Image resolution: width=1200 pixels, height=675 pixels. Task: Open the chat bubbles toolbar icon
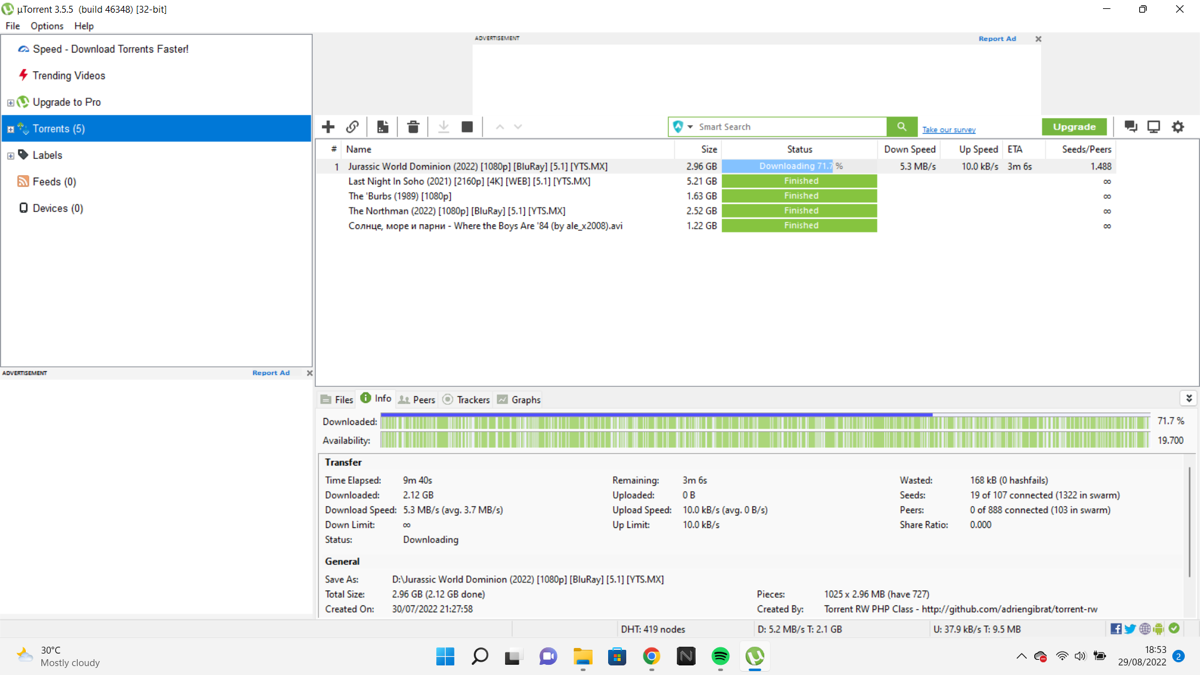[1131, 127]
